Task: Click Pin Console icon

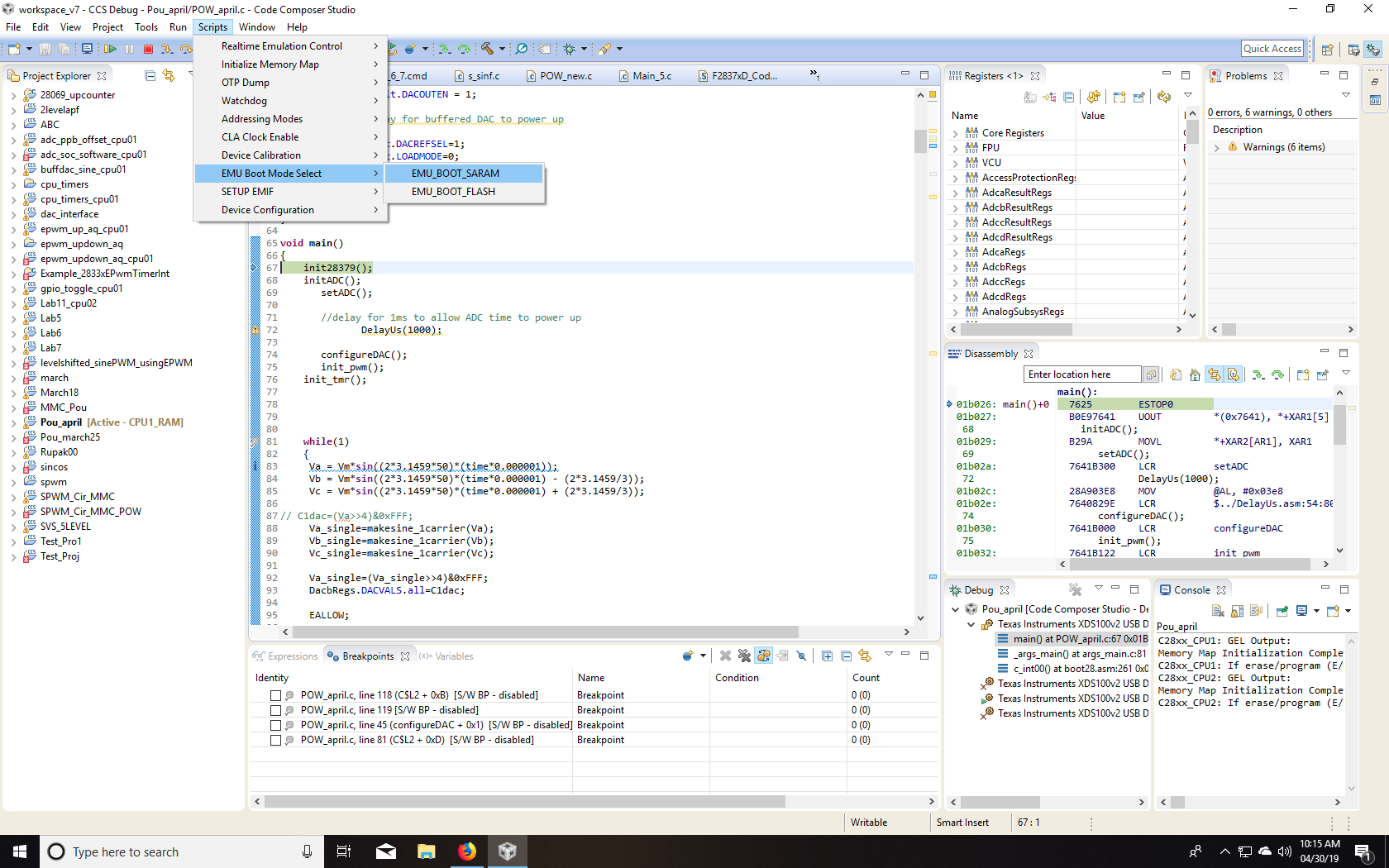Action: coord(1282,611)
